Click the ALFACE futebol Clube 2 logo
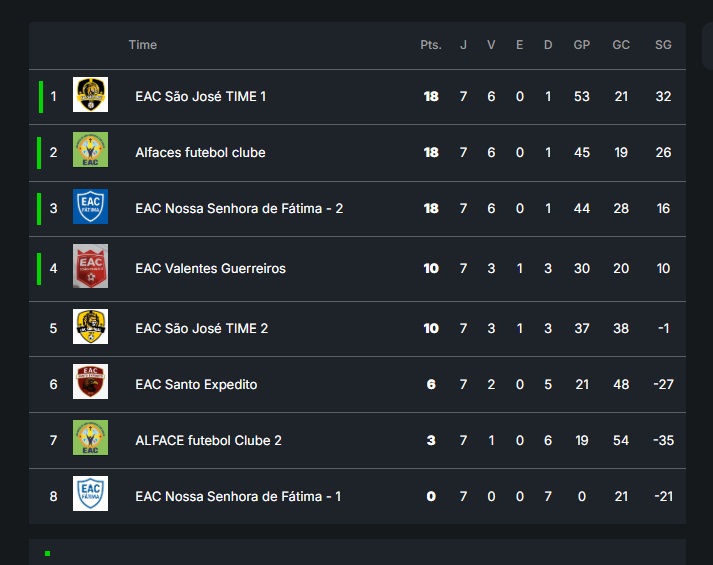The width and height of the screenshot is (713, 565). (90, 439)
